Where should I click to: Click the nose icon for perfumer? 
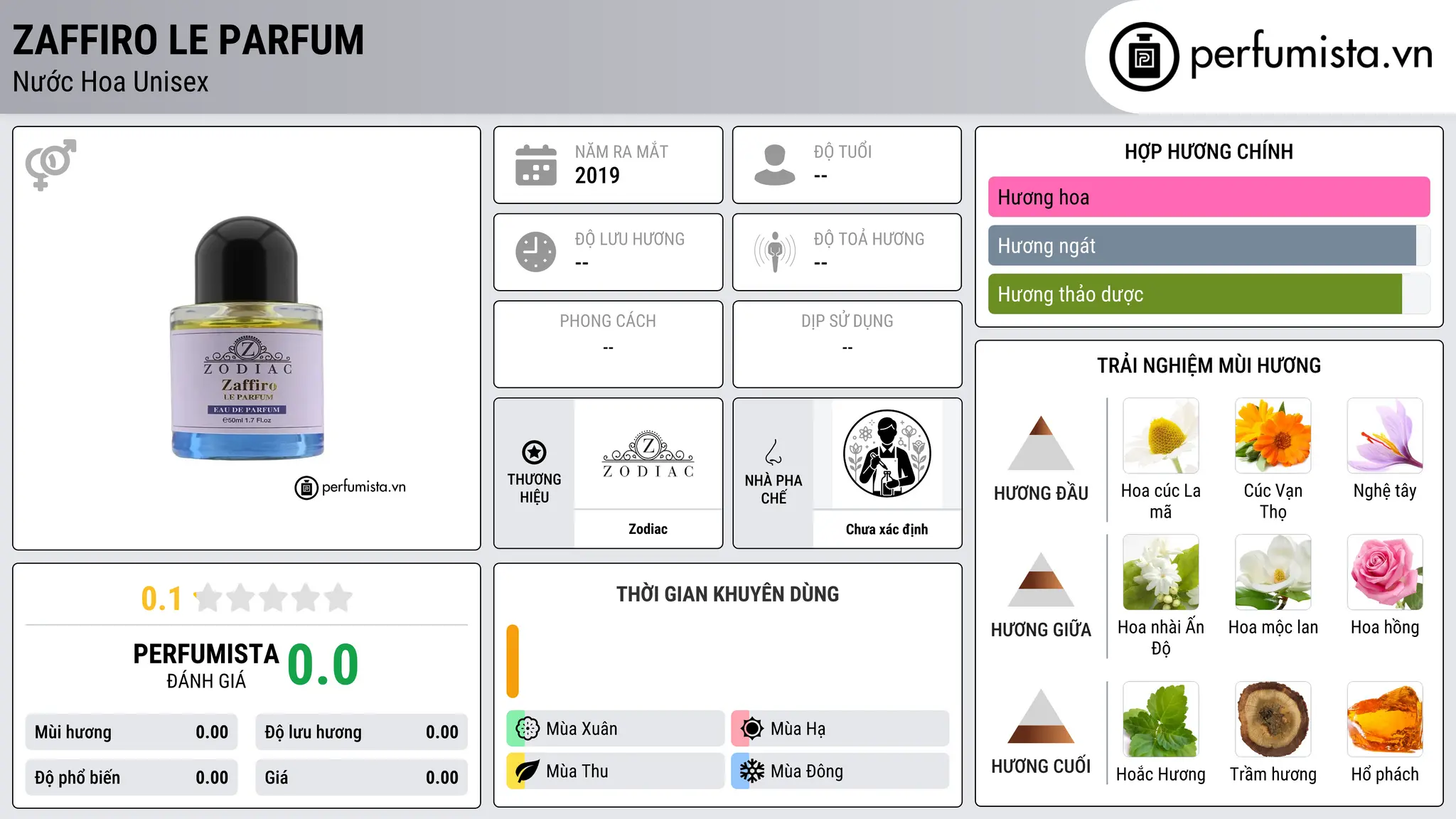point(773,452)
